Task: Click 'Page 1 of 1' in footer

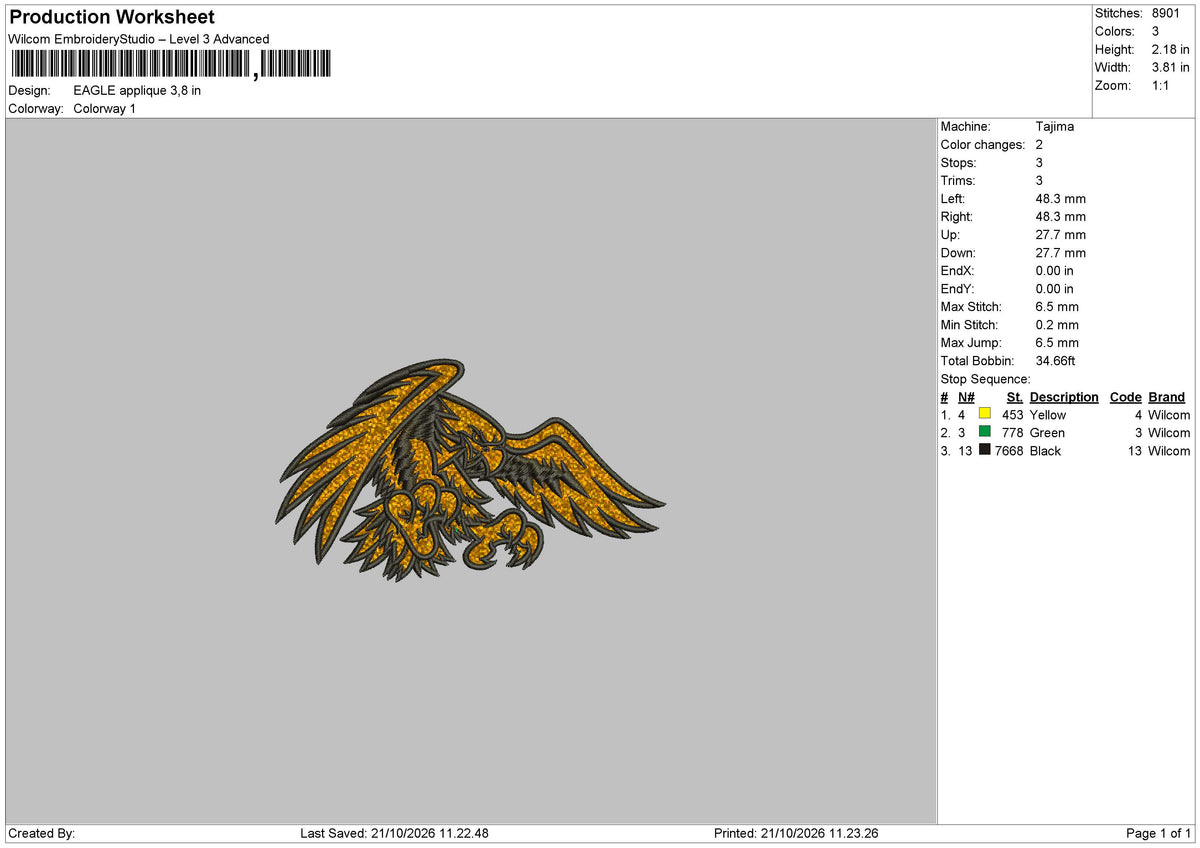Action: [1159, 833]
